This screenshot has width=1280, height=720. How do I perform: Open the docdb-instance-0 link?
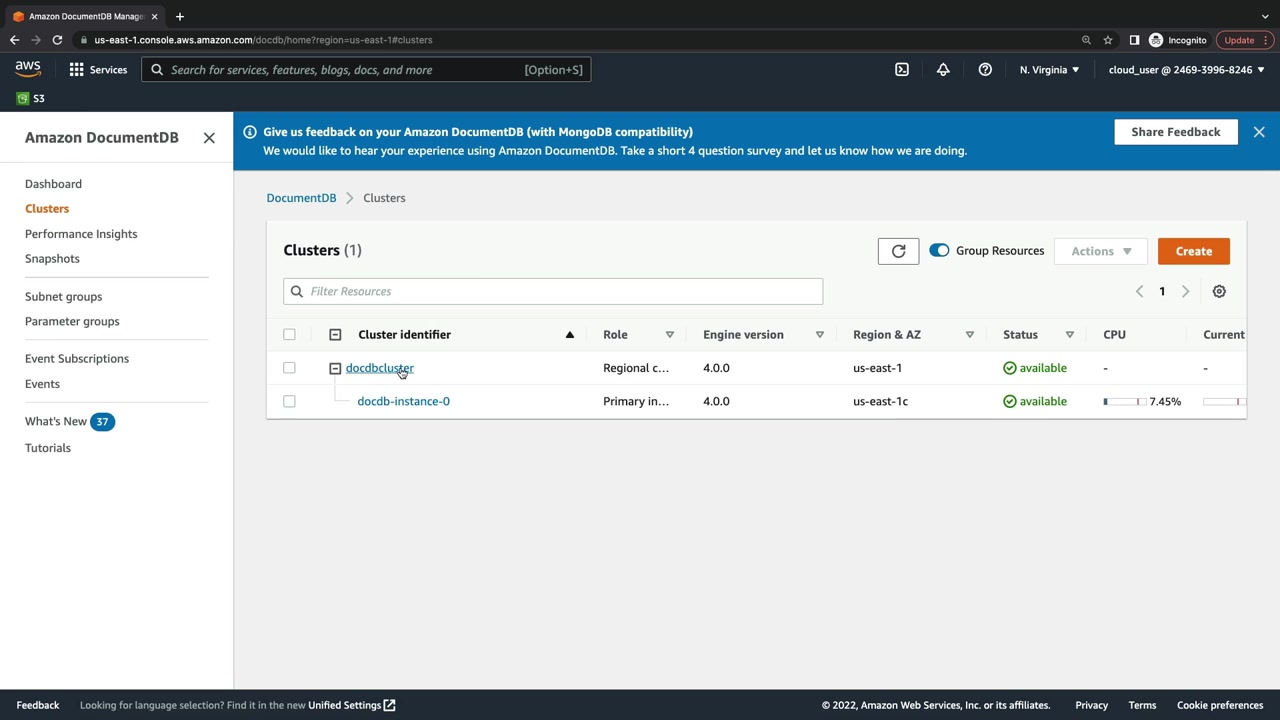pos(403,401)
